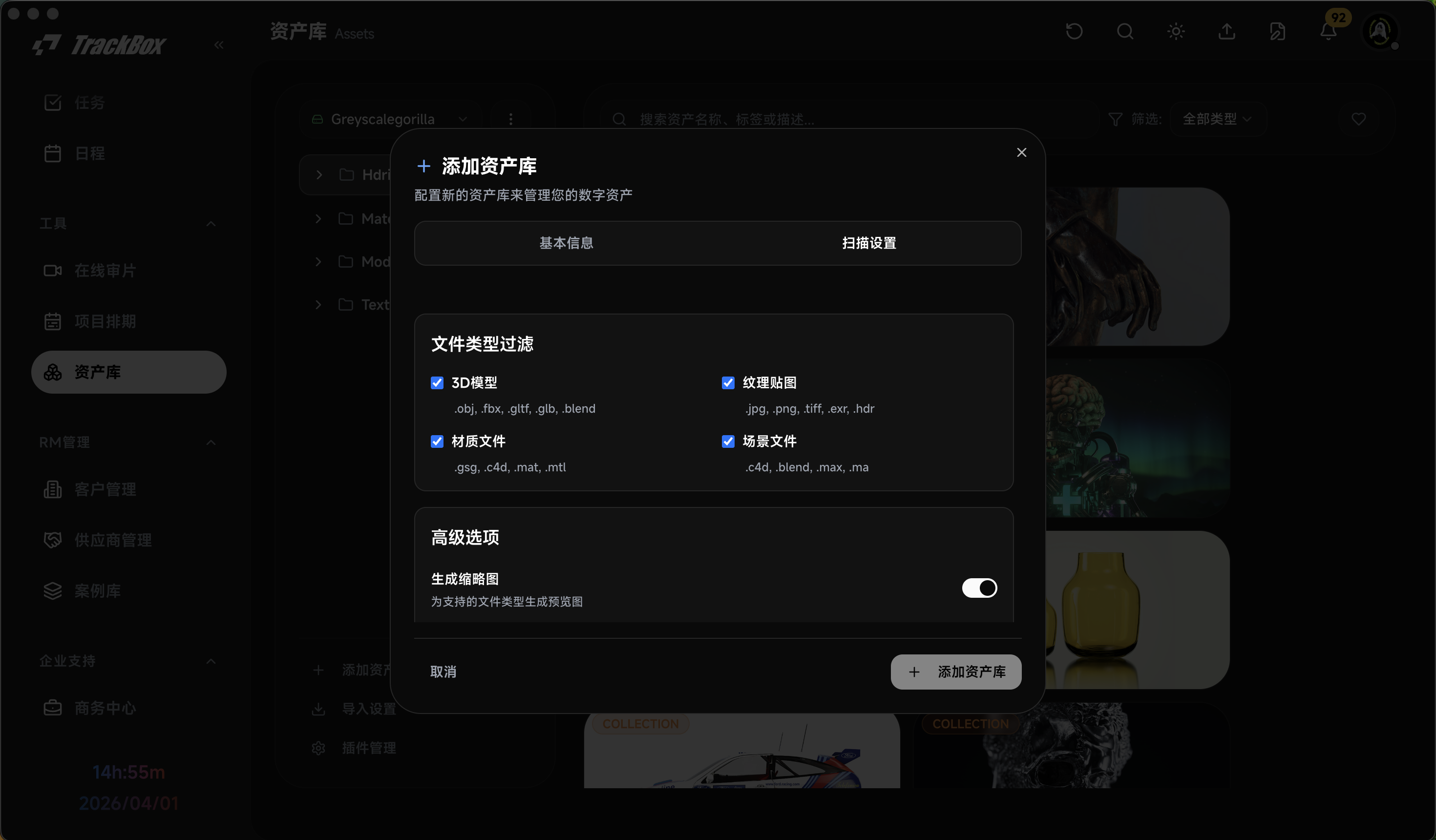Open the Greyscalegorilla library dropdown

(390, 119)
